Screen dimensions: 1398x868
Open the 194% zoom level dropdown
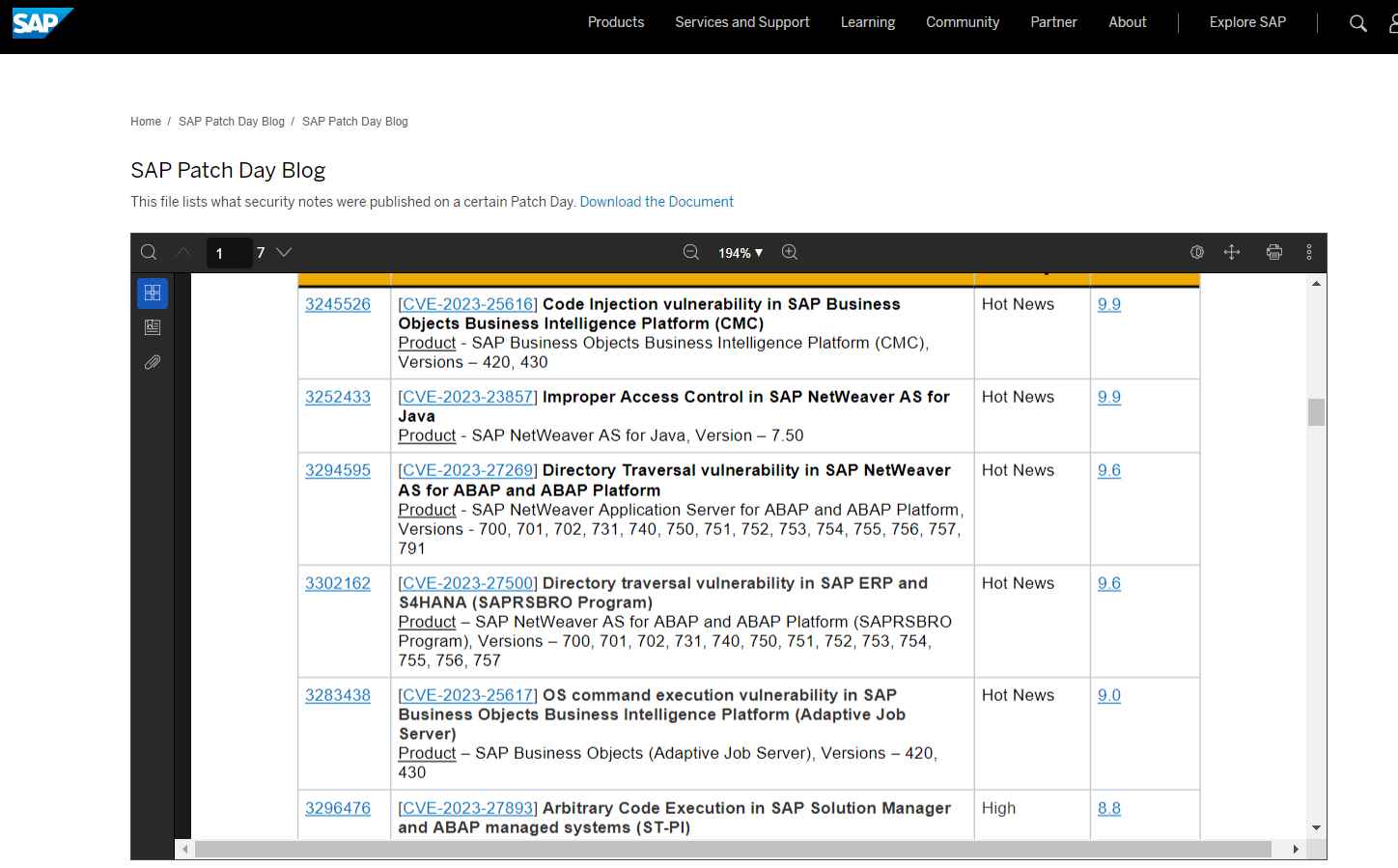pos(740,252)
